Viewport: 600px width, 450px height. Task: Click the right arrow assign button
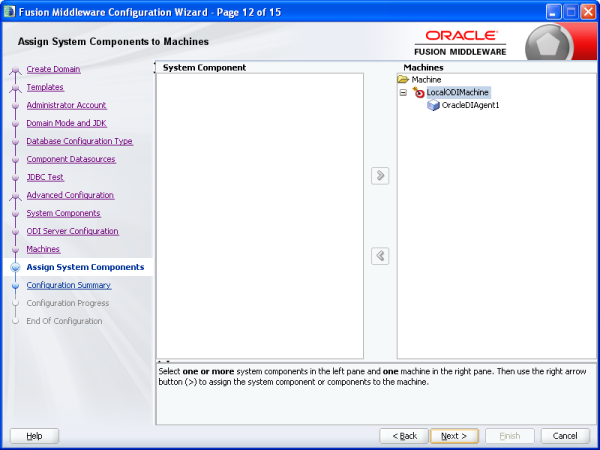pyautogui.click(x=380, y=176)
